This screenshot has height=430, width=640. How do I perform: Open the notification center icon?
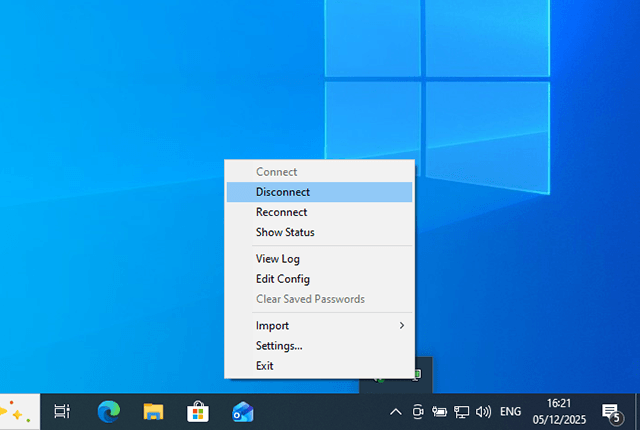coord(610,411)
